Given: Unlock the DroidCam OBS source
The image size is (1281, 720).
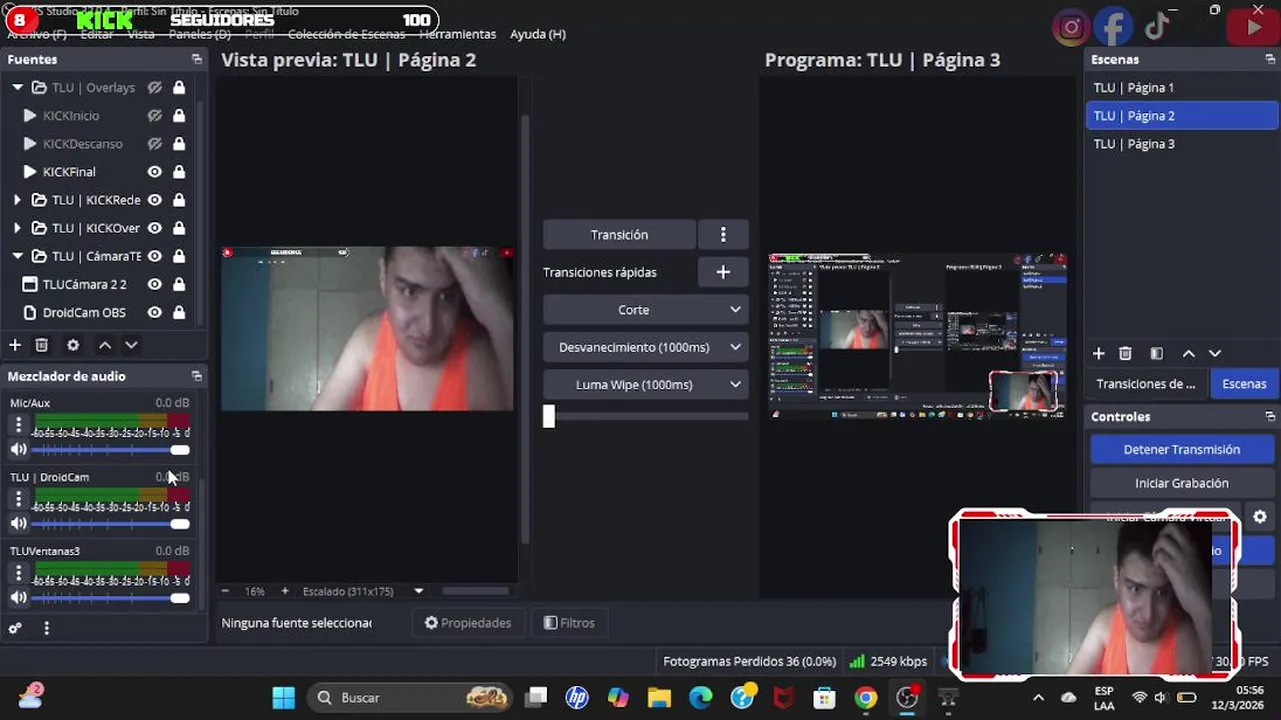Looking at the screenshot, I should [179, 312].
